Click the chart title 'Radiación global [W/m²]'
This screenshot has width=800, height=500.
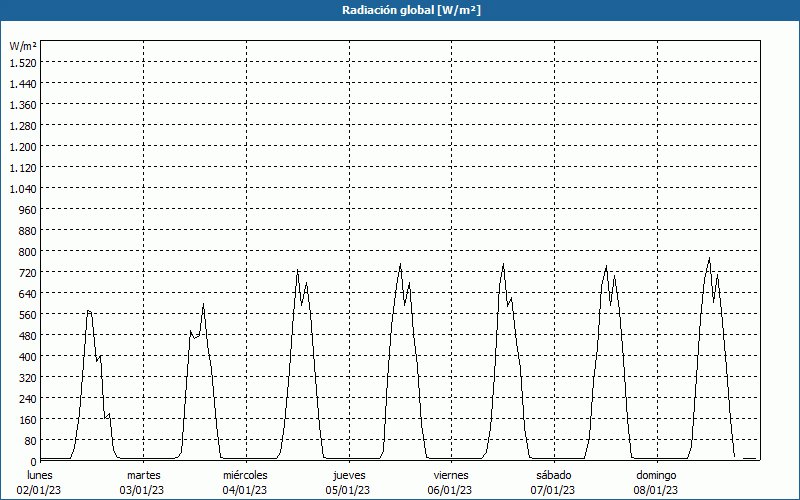(x=411, y=10)
